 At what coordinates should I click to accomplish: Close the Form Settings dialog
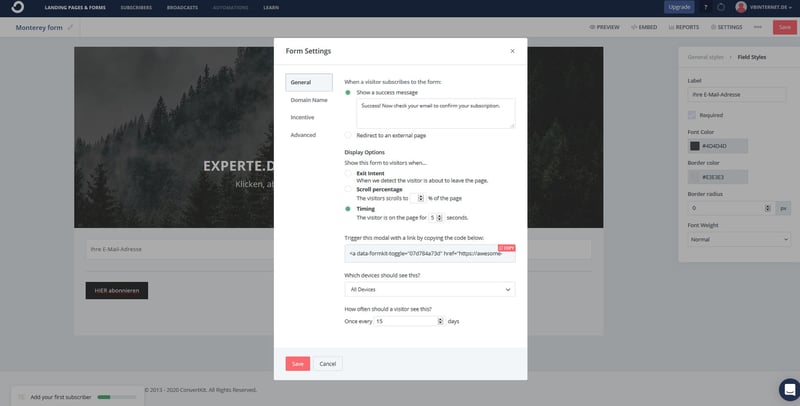point(512,51)
